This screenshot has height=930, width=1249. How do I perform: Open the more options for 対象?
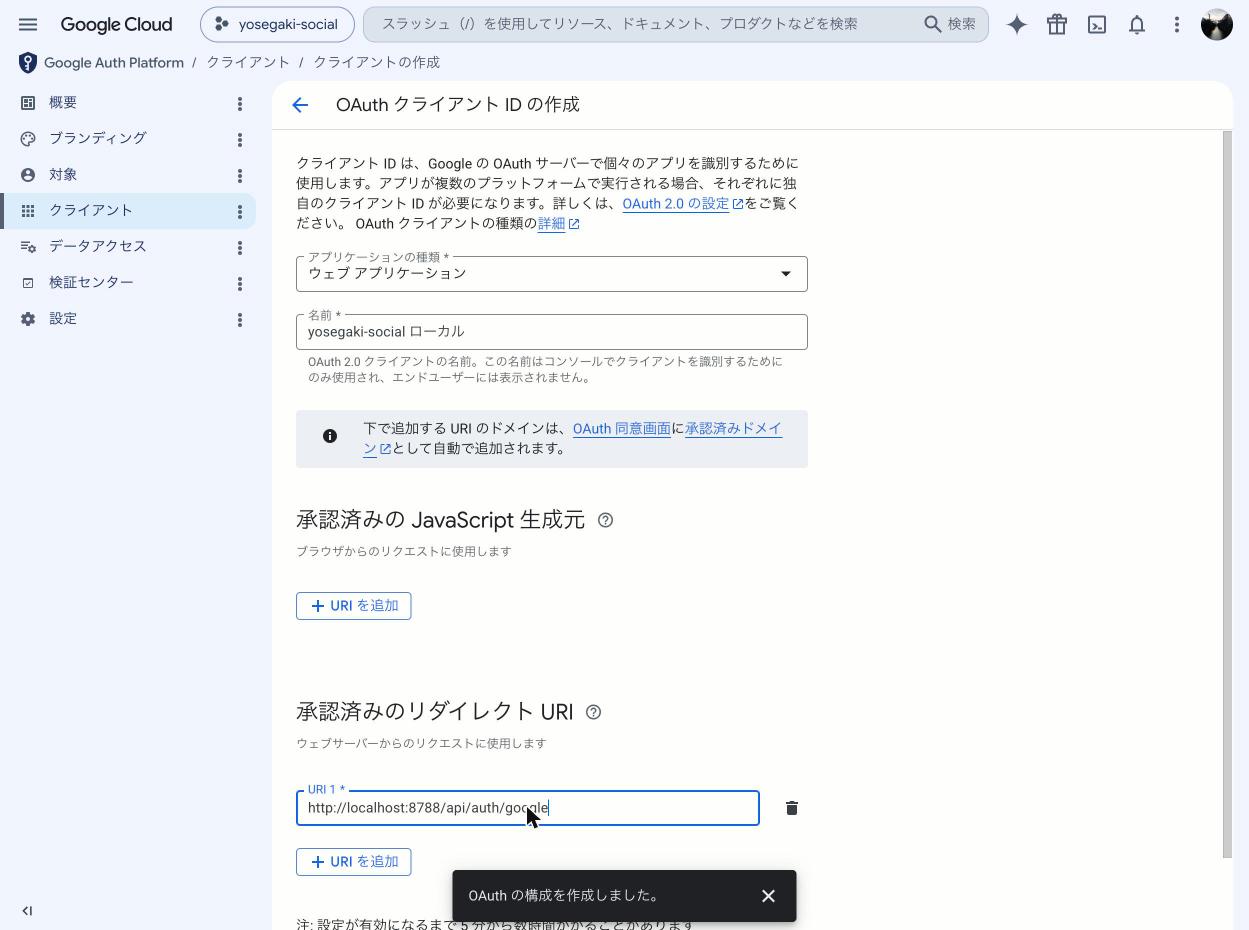(240, 176)
